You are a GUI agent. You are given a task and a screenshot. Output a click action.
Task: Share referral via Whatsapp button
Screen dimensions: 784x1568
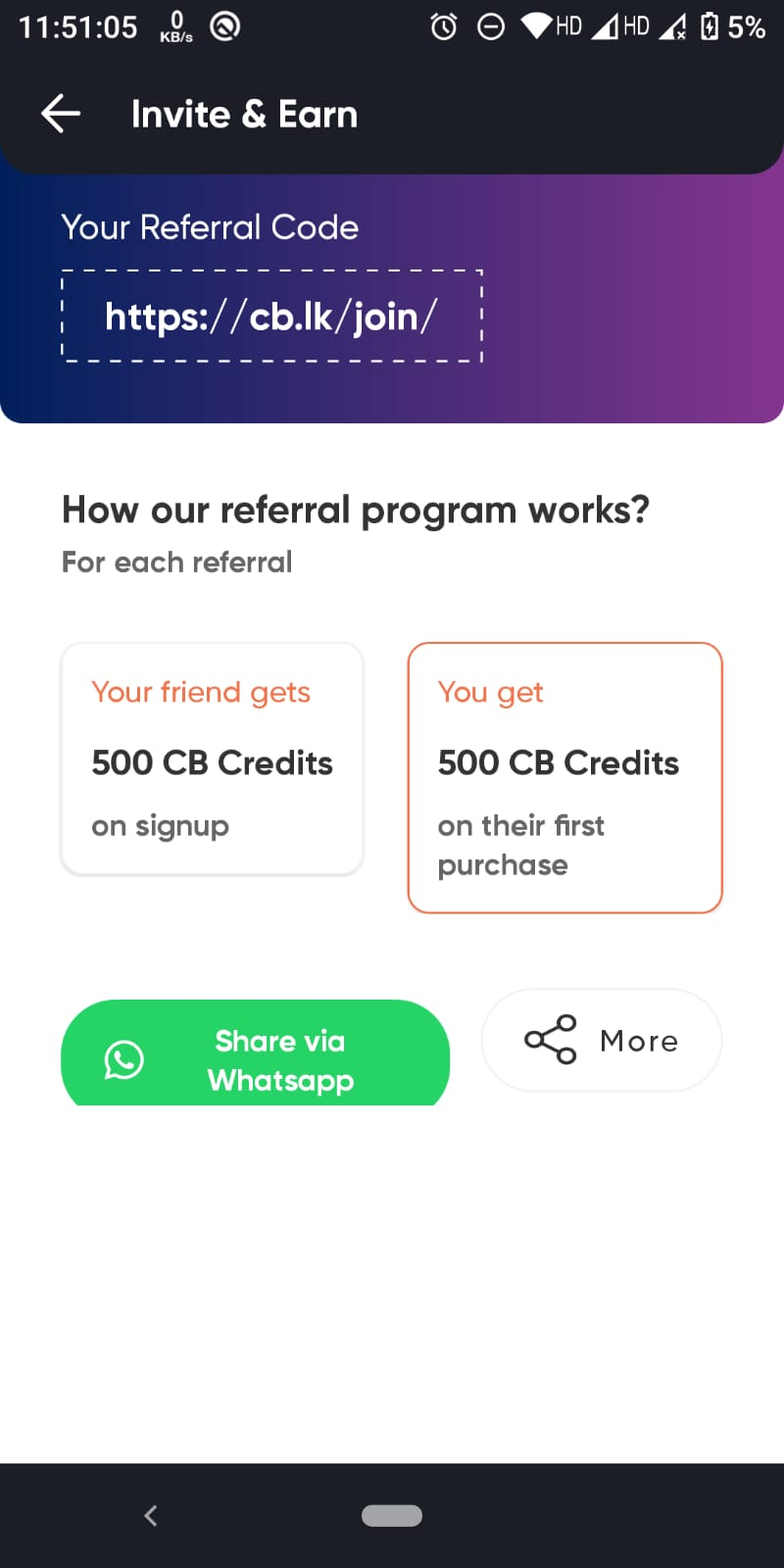(255, 1054)
